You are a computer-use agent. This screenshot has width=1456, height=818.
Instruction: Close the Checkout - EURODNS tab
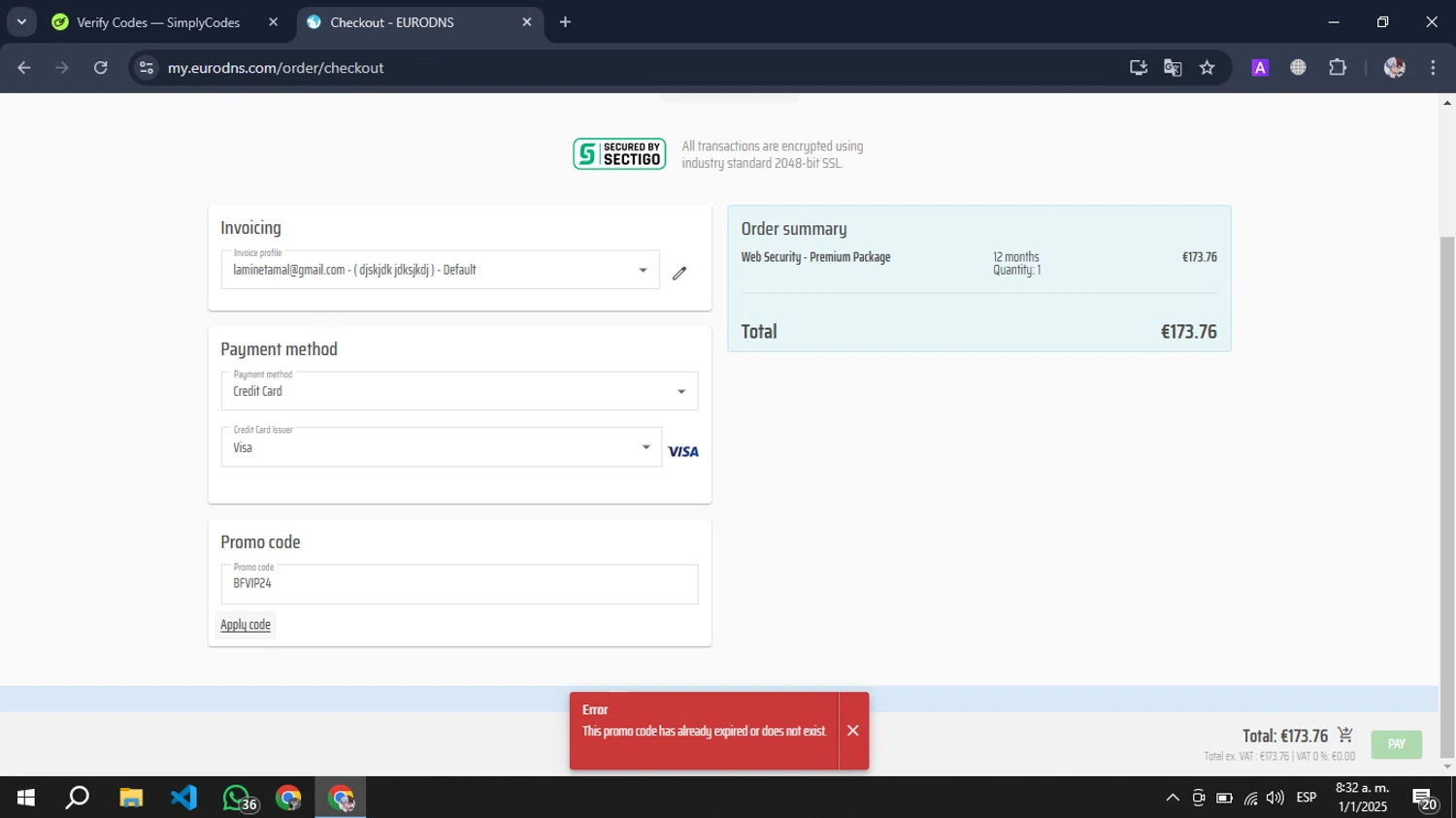[x=527, y=22]
